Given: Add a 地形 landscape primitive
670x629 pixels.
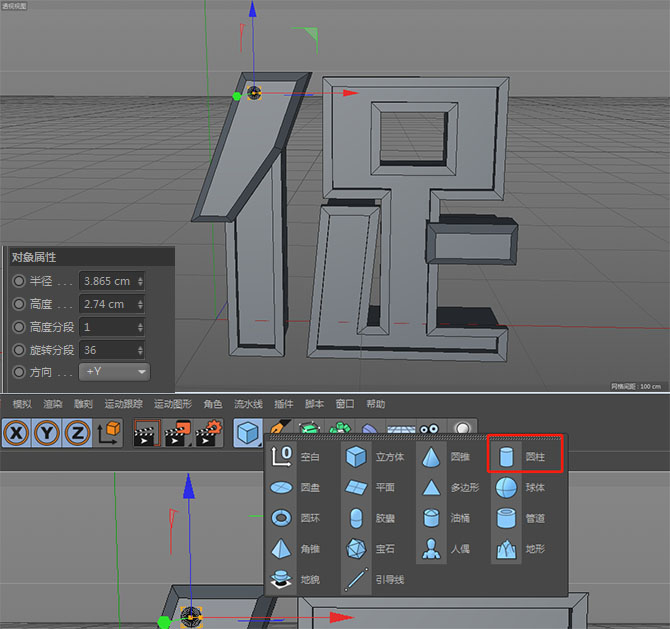Looking at the screenshot, I should [x=520, y=549].
